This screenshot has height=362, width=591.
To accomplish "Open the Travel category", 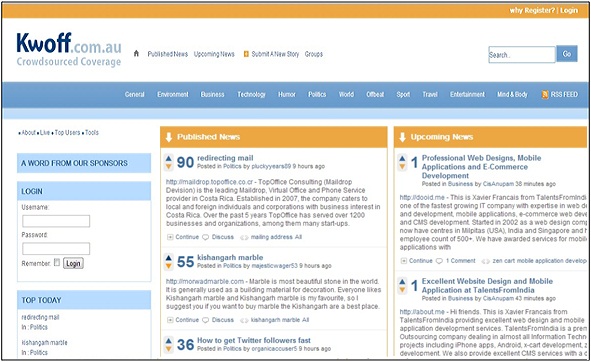I will (430, 95).
